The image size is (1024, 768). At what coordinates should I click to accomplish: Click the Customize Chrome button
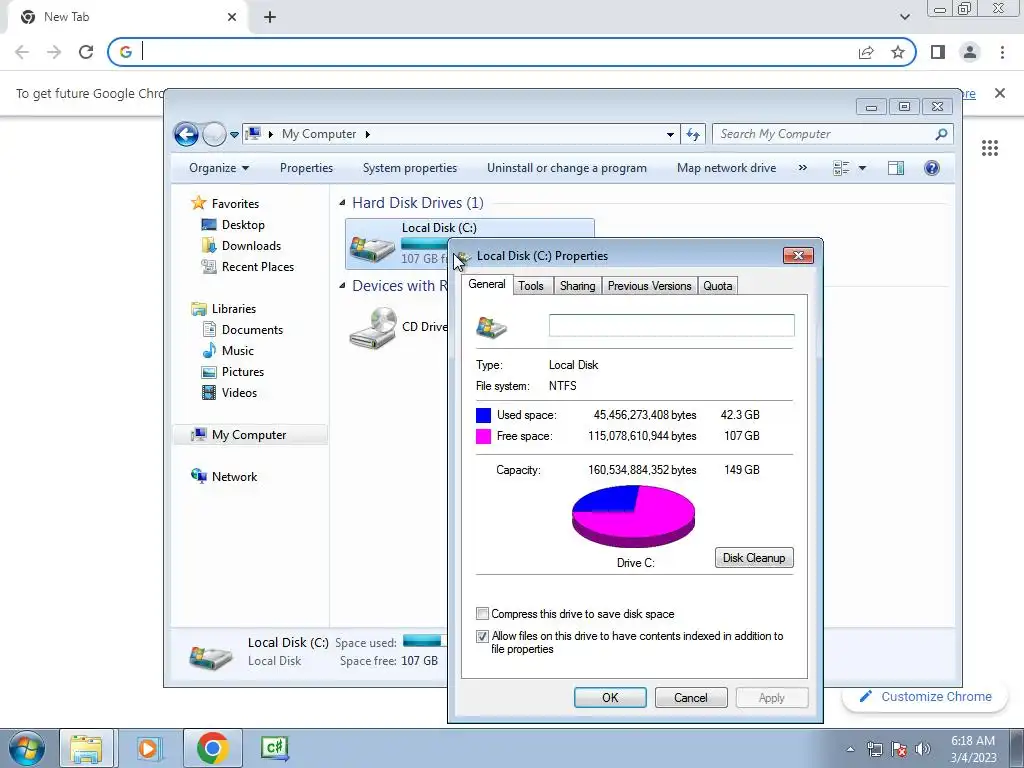pyautogui.click(x=927, y=697)
